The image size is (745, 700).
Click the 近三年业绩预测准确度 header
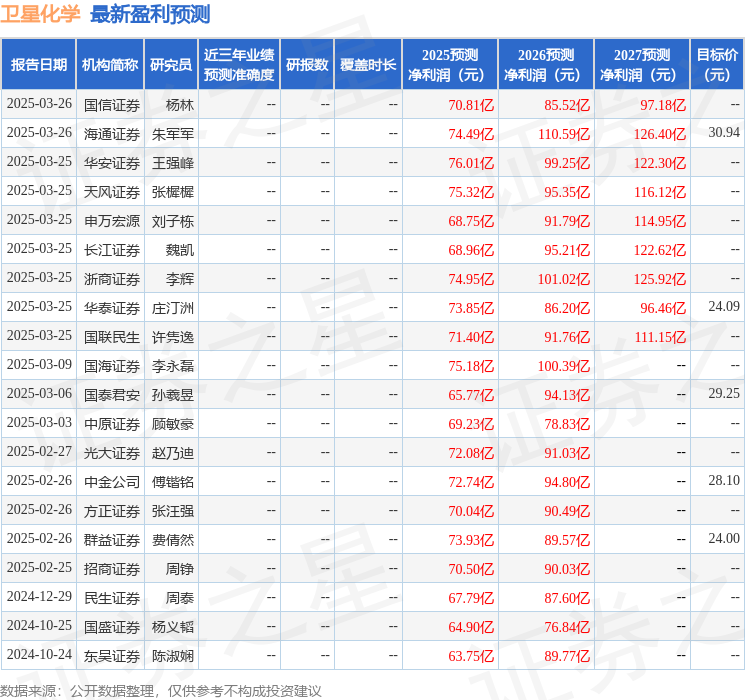[239, 65]
